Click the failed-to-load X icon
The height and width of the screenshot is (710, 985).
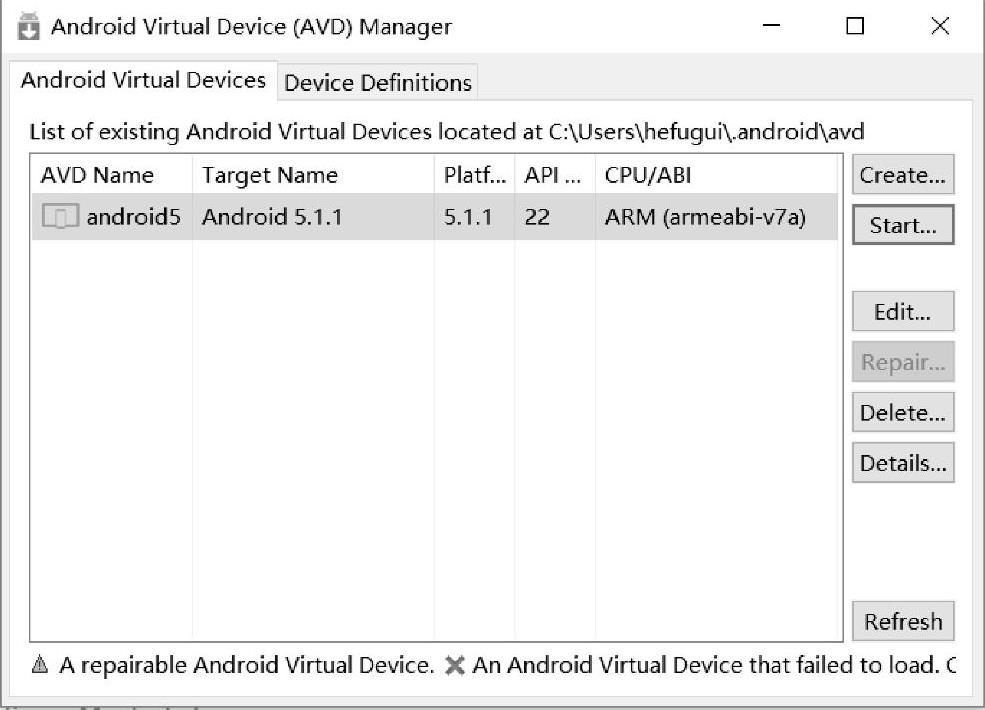click(455, 665)
